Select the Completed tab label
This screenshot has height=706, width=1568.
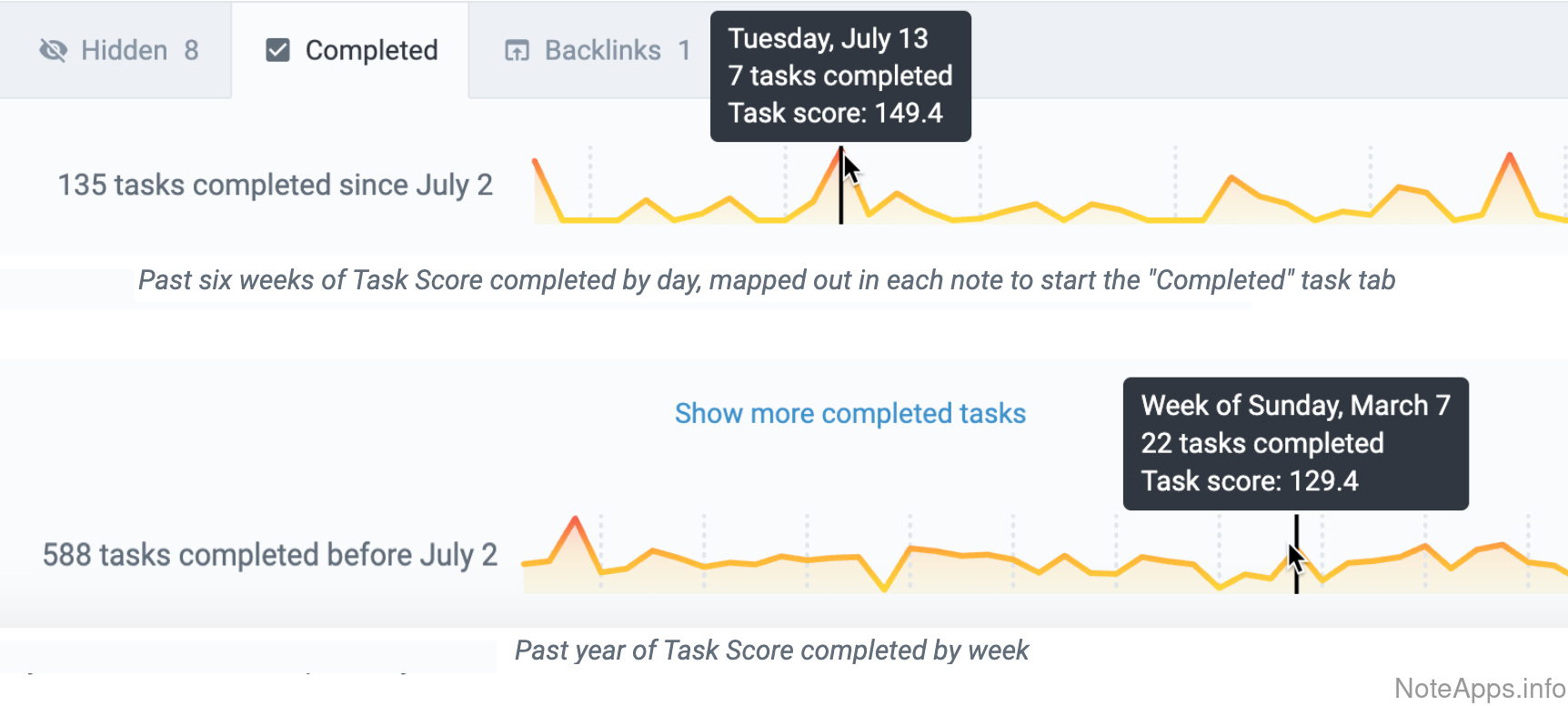click(371, 51)
